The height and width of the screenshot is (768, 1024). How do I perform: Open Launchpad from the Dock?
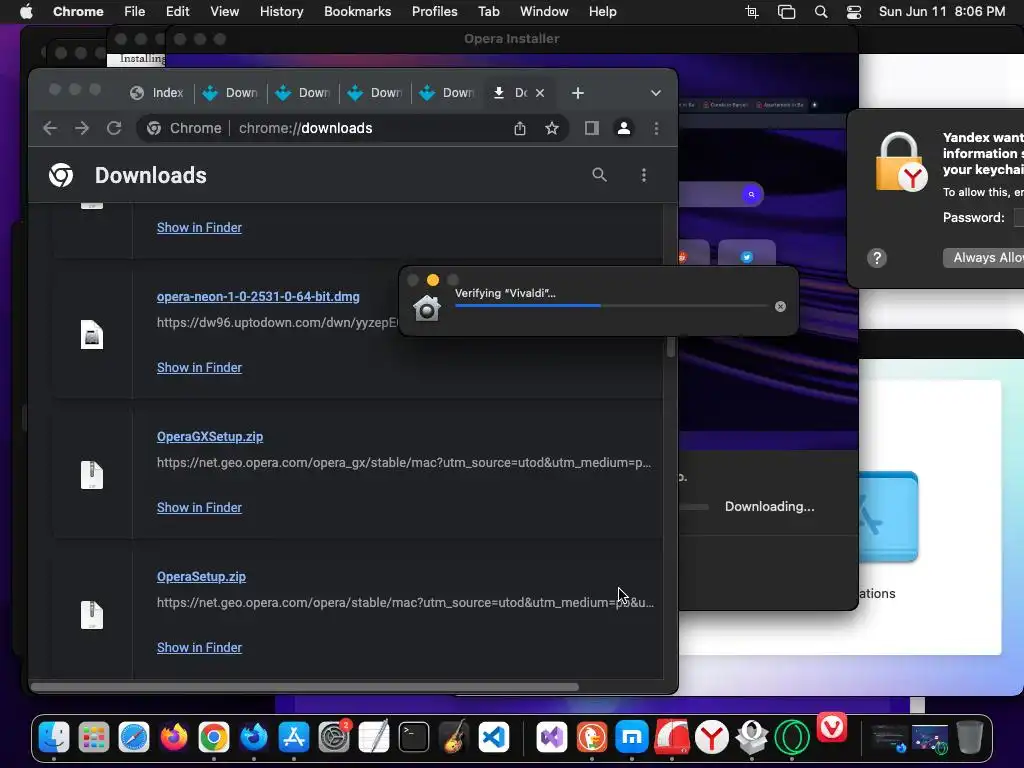pos(94,737)
